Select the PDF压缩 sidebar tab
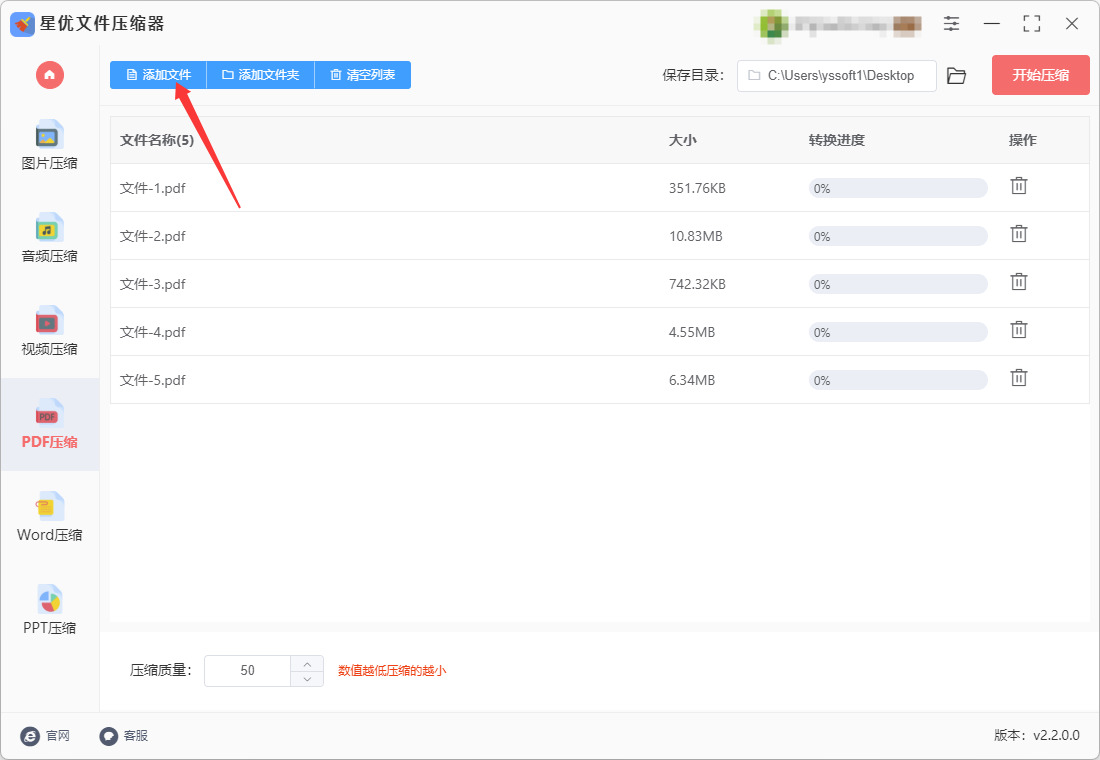Screen dimensions: 1100x760 coord(49,424)
